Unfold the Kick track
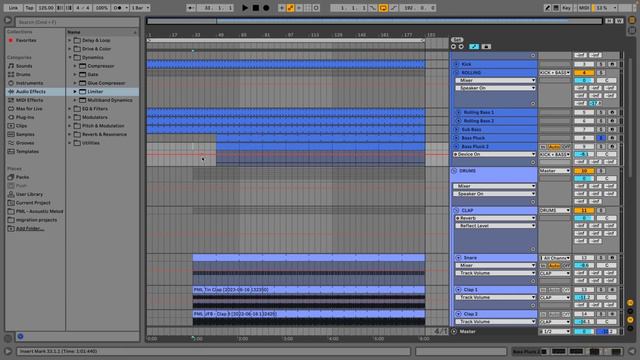 pos(457,64)
